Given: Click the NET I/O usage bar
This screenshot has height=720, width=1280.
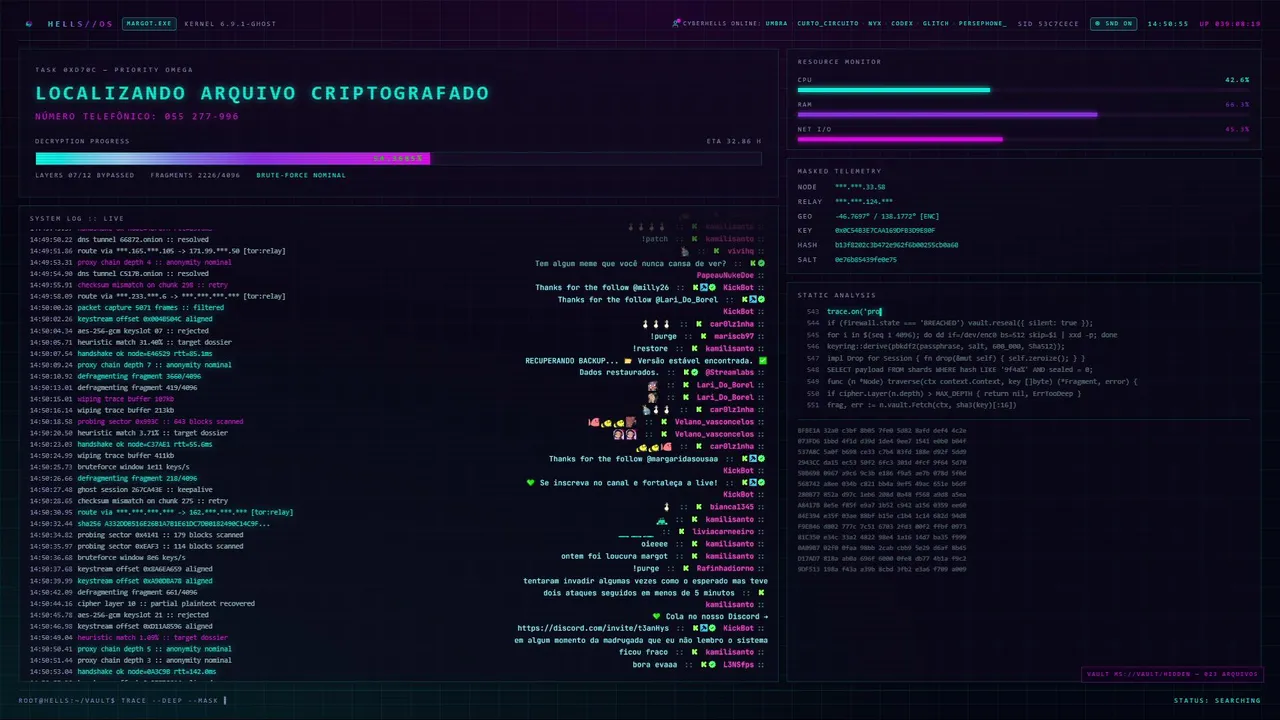Looking at the screenshot, I should pos(1023,139).
